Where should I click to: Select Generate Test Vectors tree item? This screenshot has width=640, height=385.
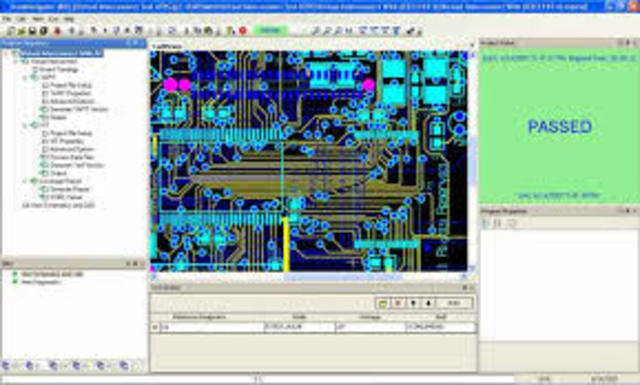tap(78, 165)
